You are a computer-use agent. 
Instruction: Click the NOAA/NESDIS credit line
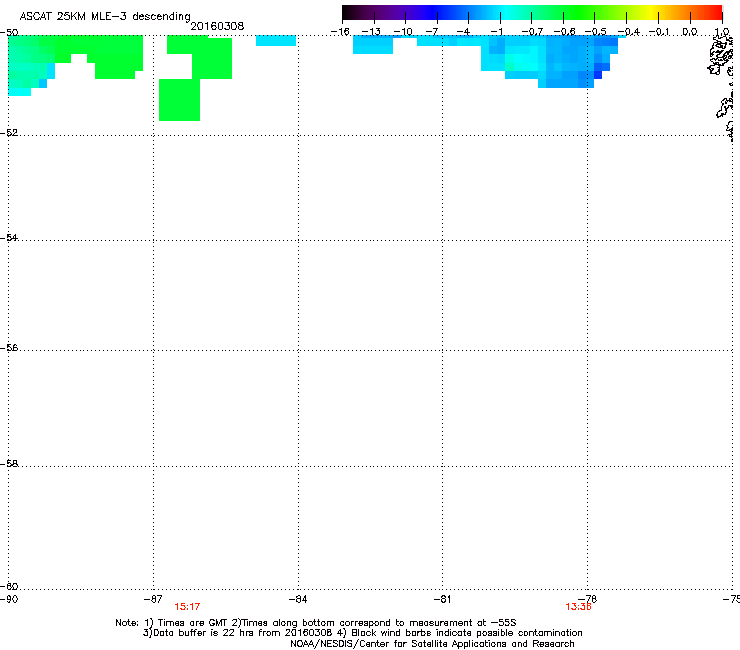[432, 644]
